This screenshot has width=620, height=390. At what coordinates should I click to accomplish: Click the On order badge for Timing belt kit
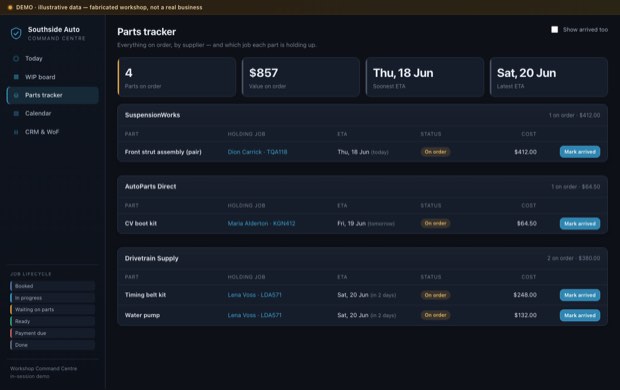[x=435, y=295]
